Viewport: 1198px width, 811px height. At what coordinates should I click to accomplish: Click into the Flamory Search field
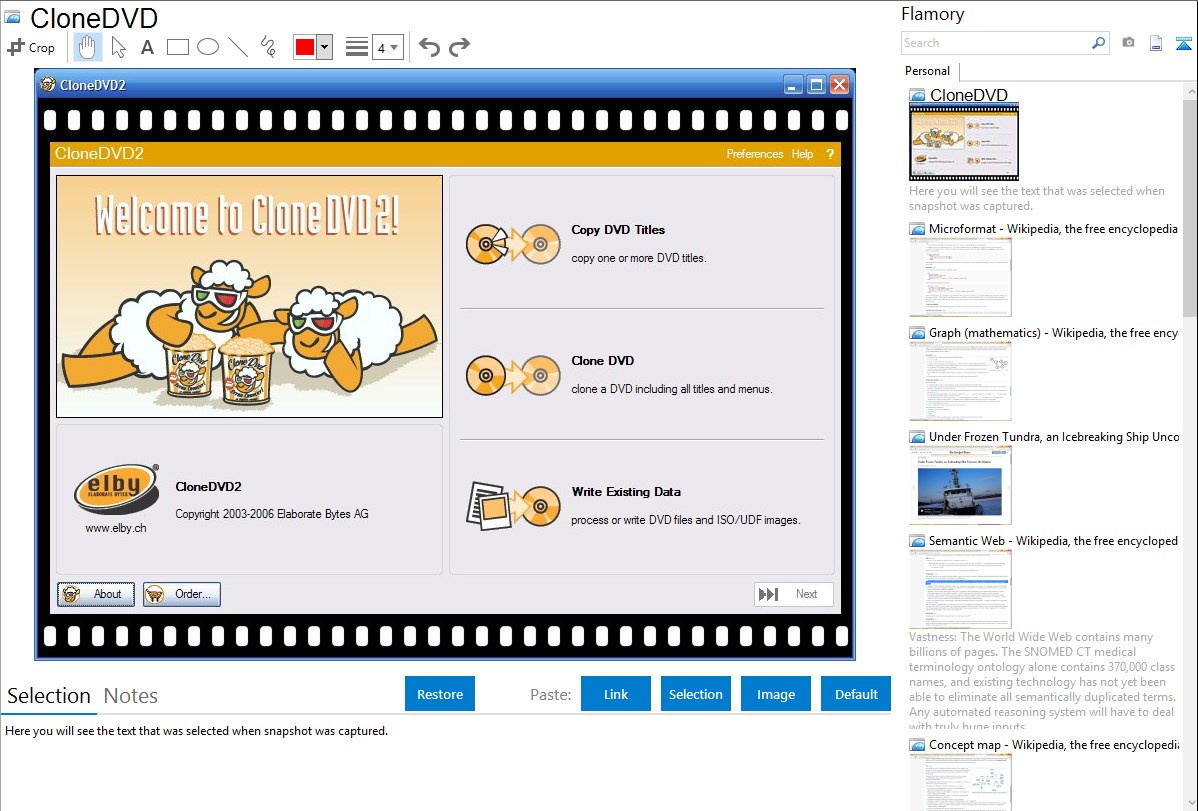(x=995, y=43)
